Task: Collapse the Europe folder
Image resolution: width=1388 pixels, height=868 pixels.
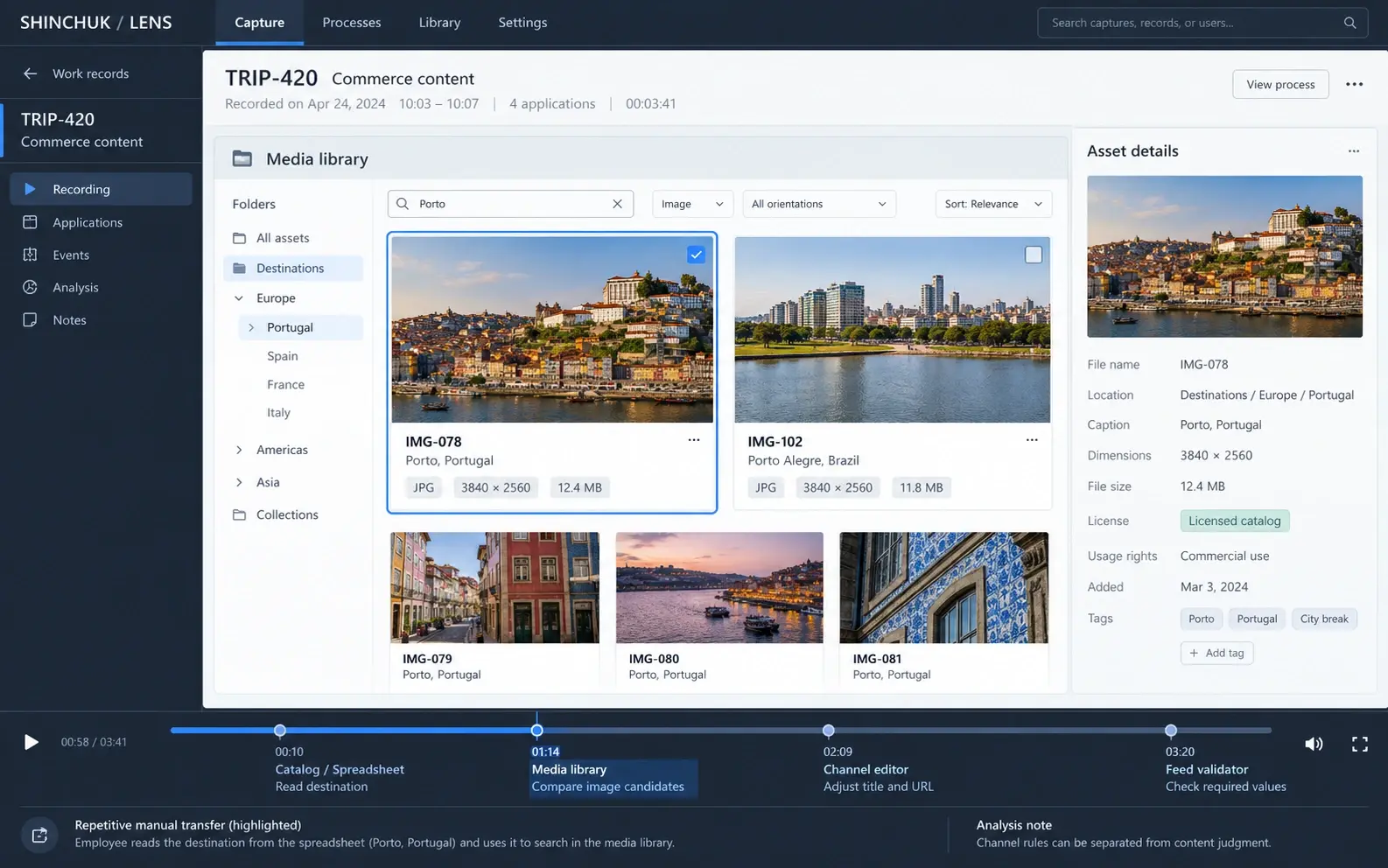Action: point(239,298)
